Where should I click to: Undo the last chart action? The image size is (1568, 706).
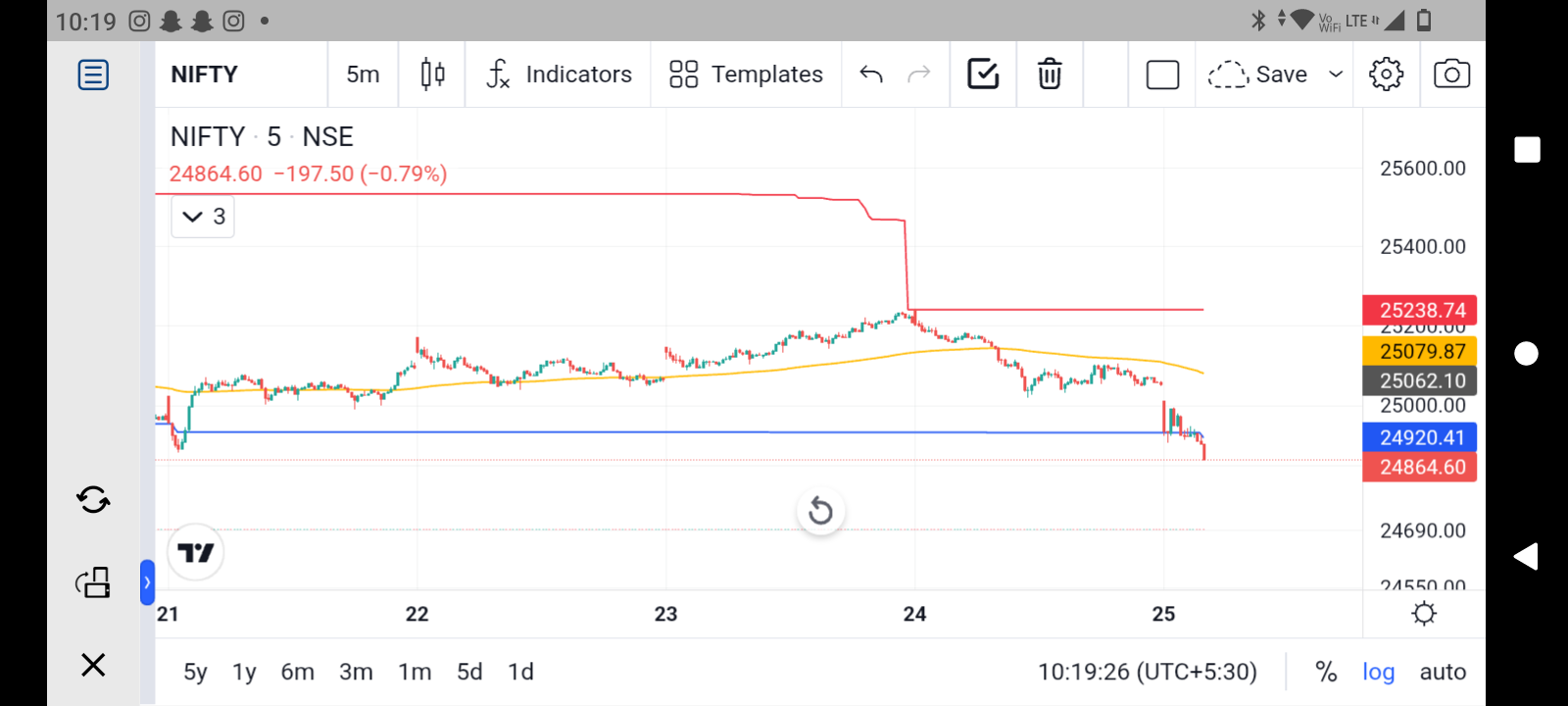(x=871, y=75)
